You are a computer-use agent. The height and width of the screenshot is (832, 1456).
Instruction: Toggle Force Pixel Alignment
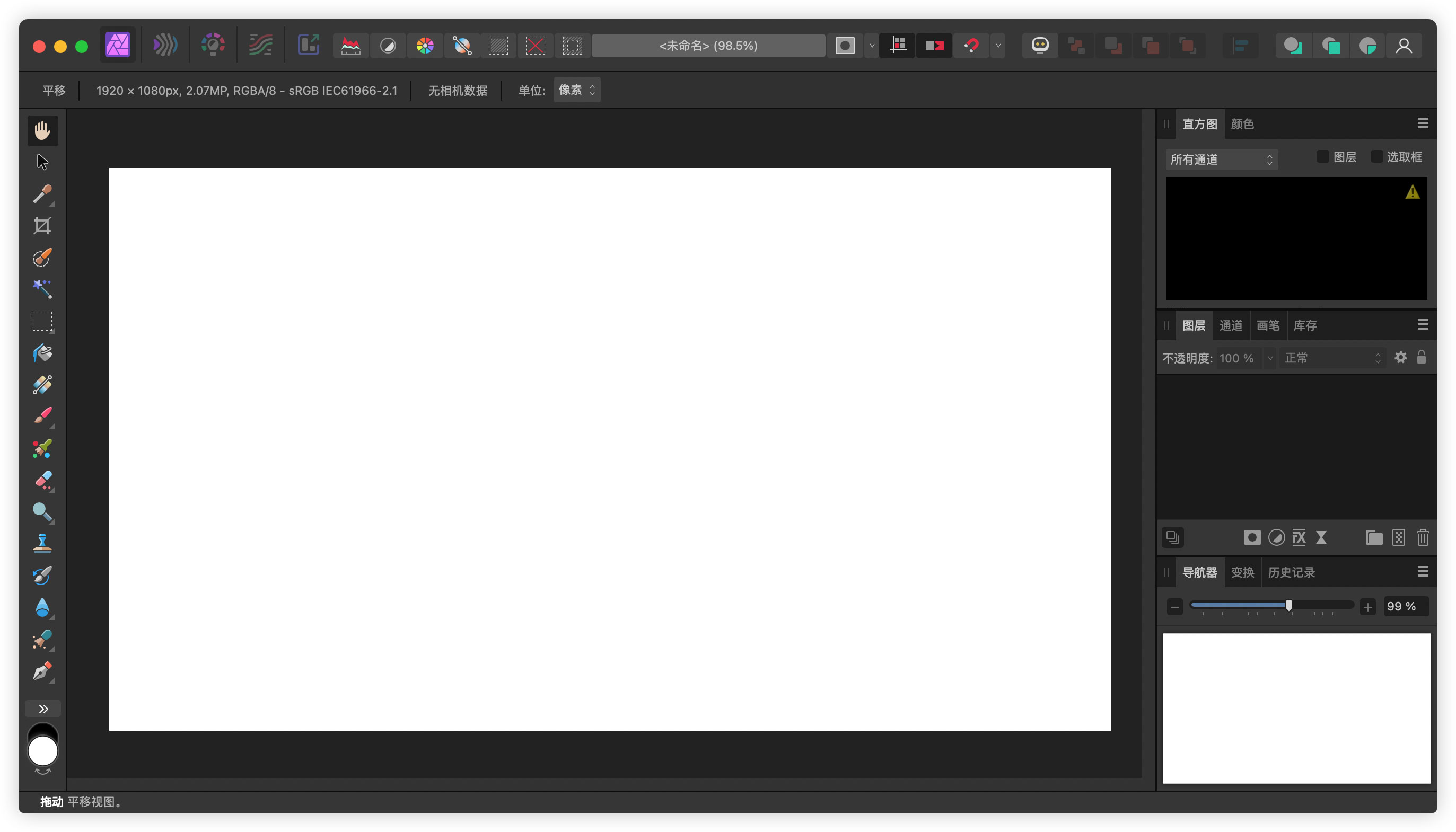[898, 46]
